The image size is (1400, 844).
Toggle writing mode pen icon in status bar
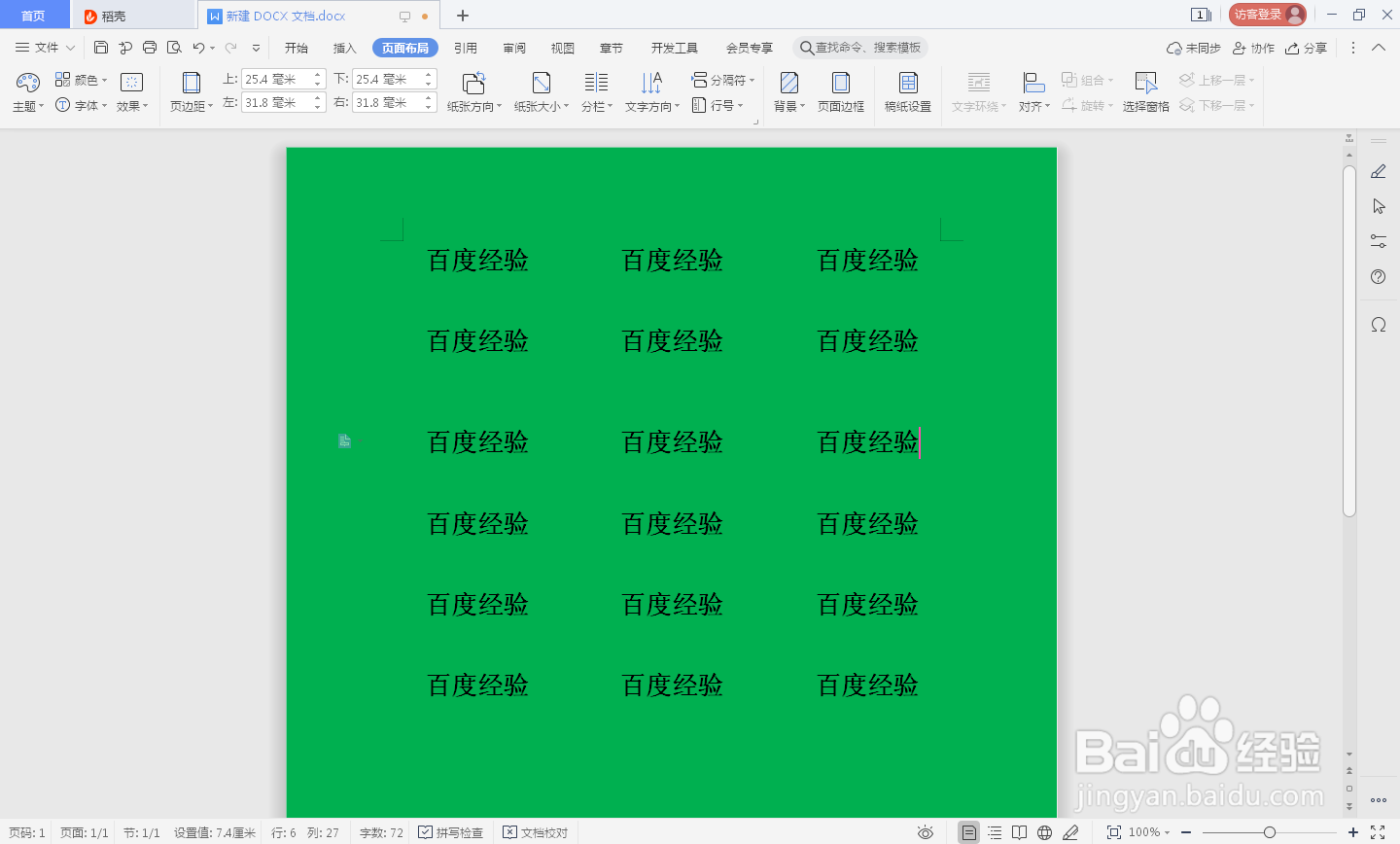click(x=1070, y=832)
